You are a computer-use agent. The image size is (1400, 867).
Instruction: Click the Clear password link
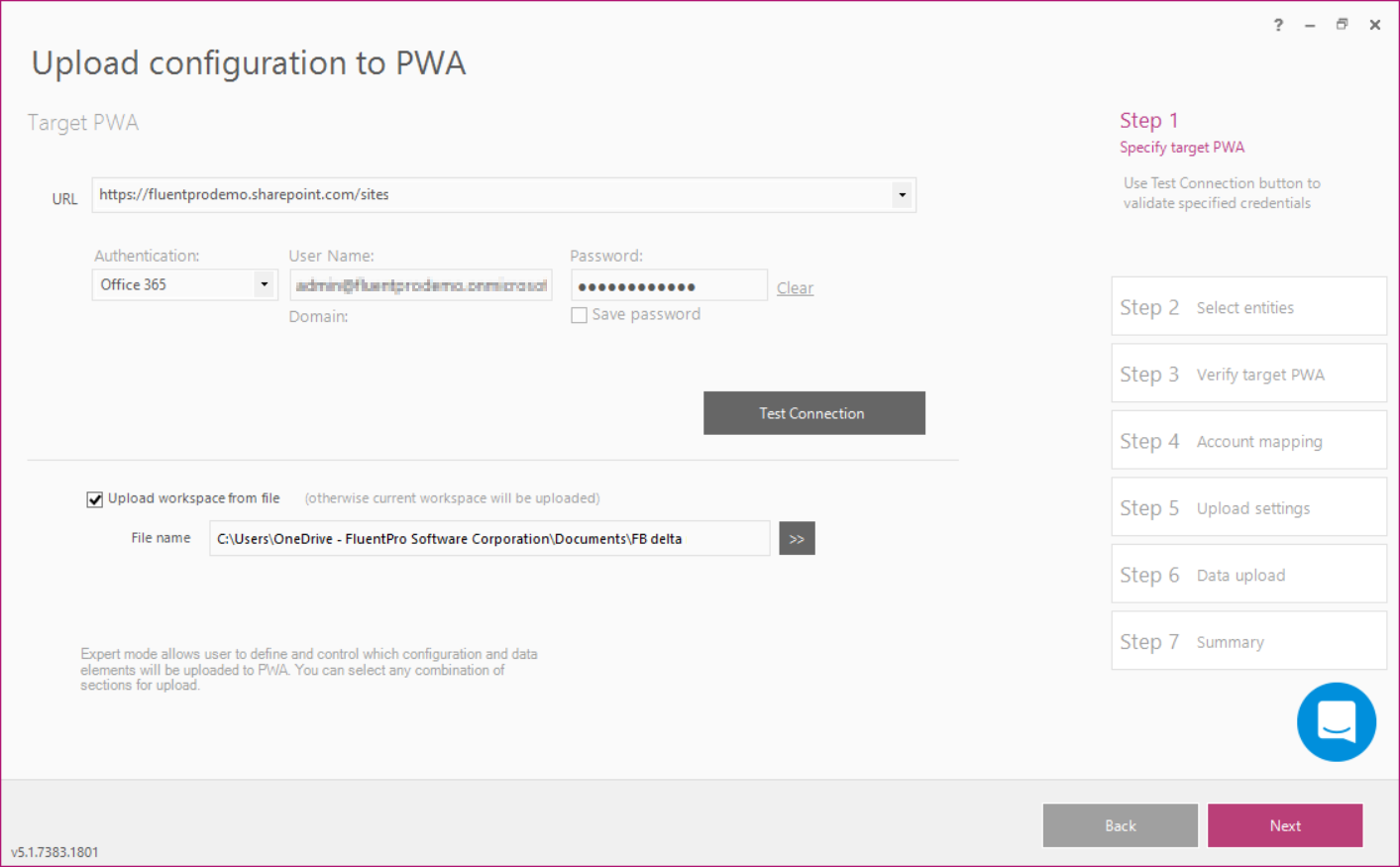795,288
